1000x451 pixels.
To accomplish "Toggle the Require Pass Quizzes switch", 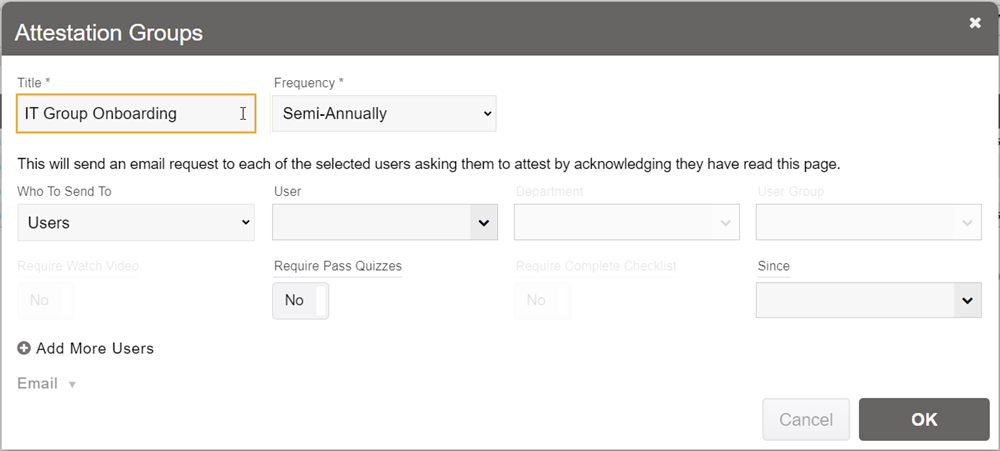I will 300,300.
